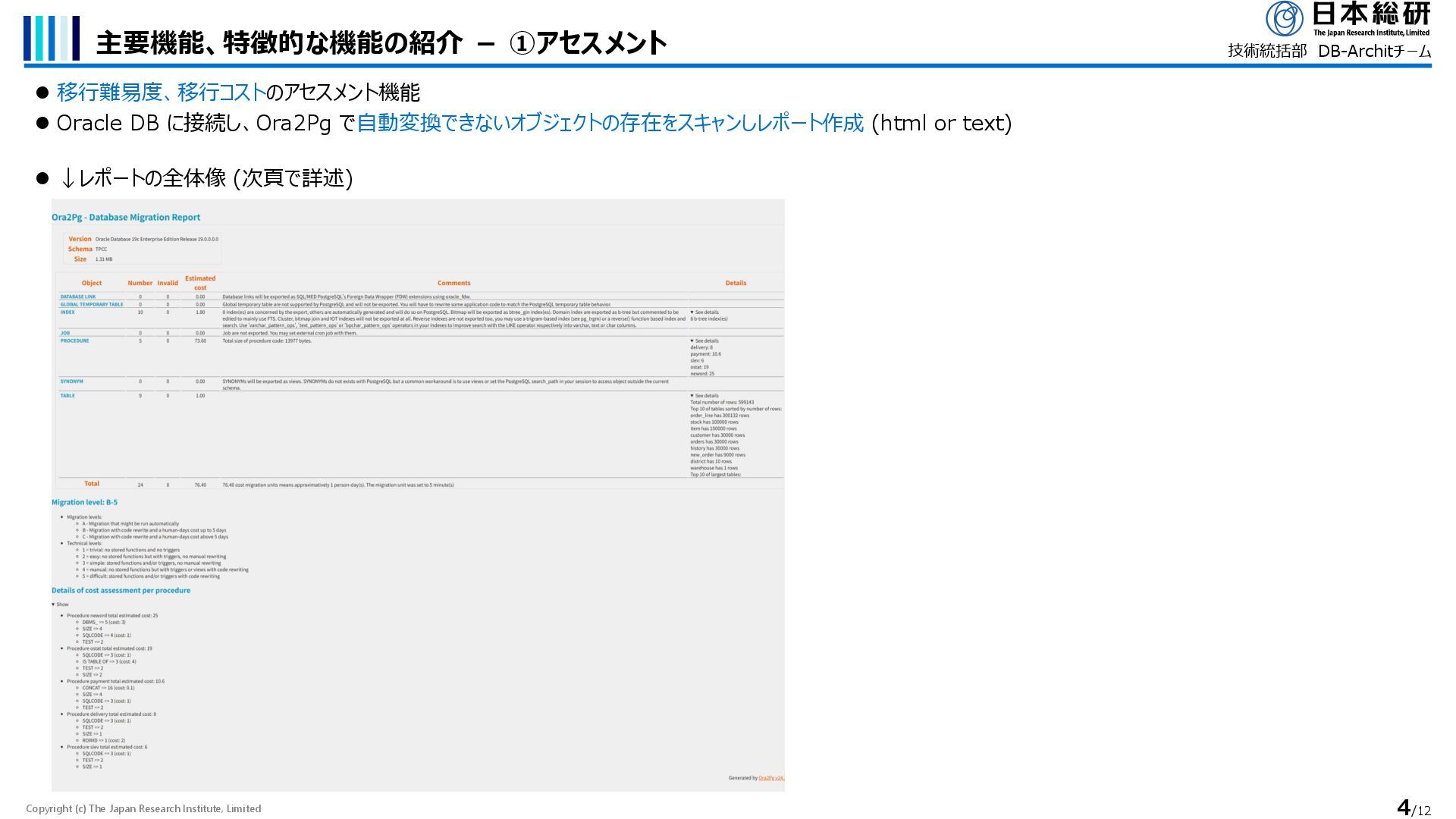The height and width of the screenshot is (819, 1456).
Task: Click the Migration level B-5 heading
Action: (x=84, y=502)
